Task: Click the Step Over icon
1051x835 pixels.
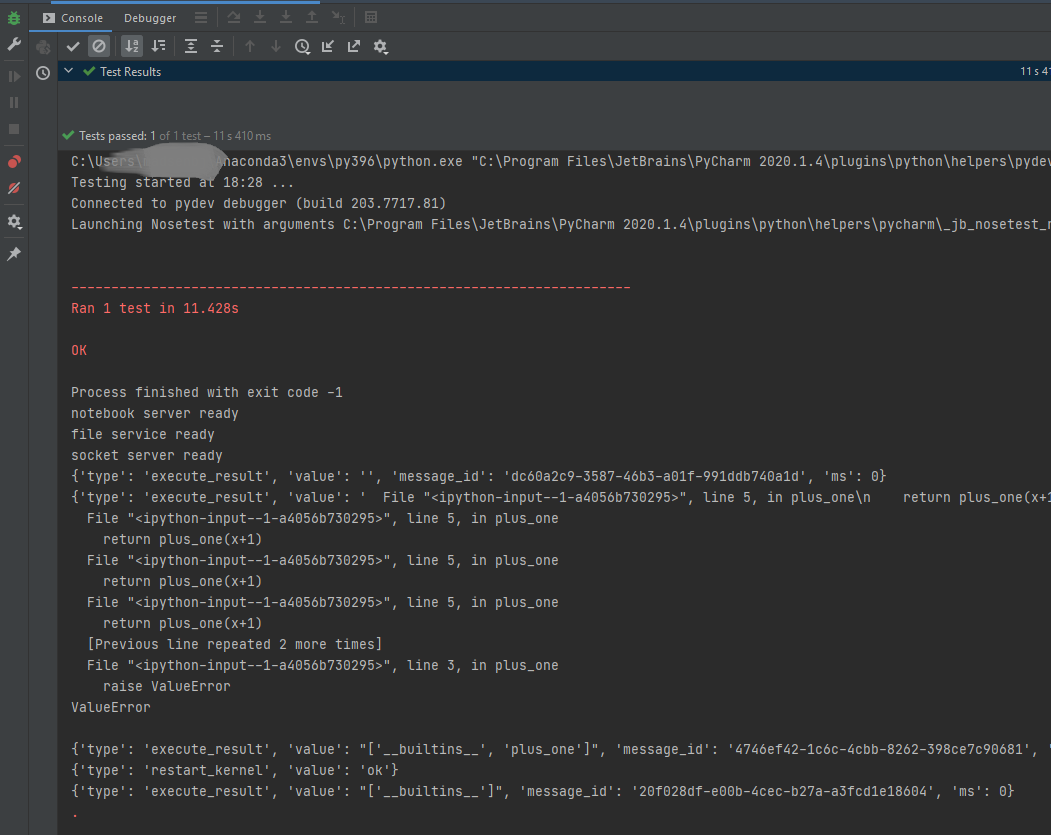Action: coord(233,17)
